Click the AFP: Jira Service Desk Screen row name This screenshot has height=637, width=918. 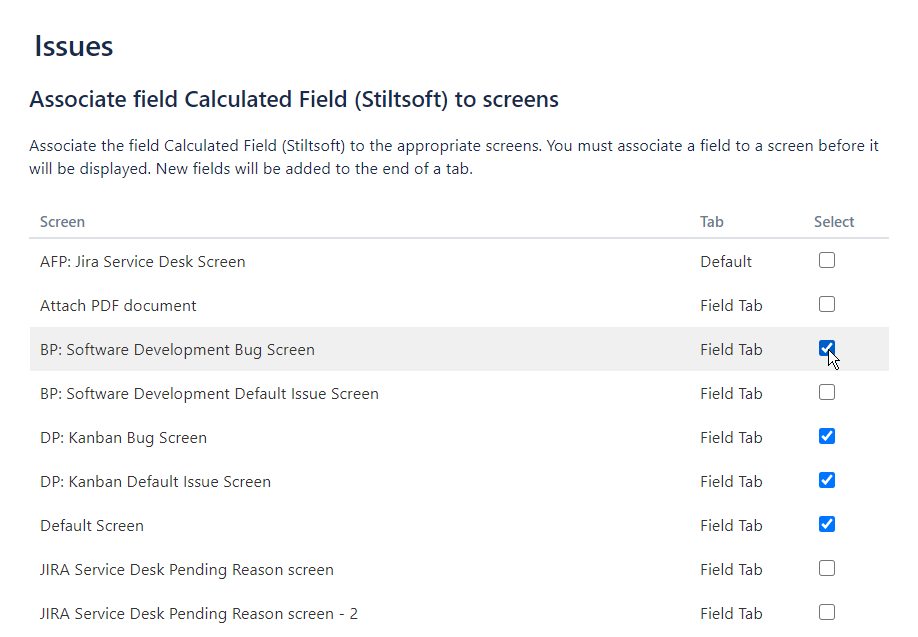coord(142,262)
